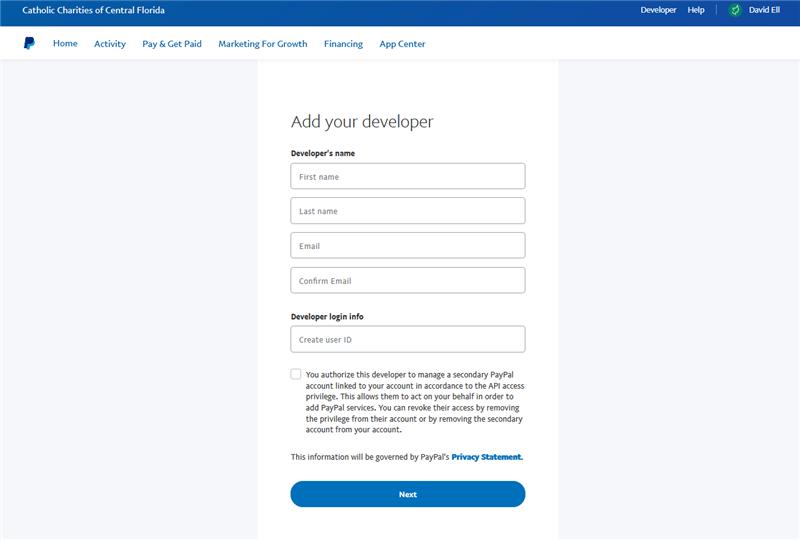
Task: Focus the First name field
Action: (408, 177)
